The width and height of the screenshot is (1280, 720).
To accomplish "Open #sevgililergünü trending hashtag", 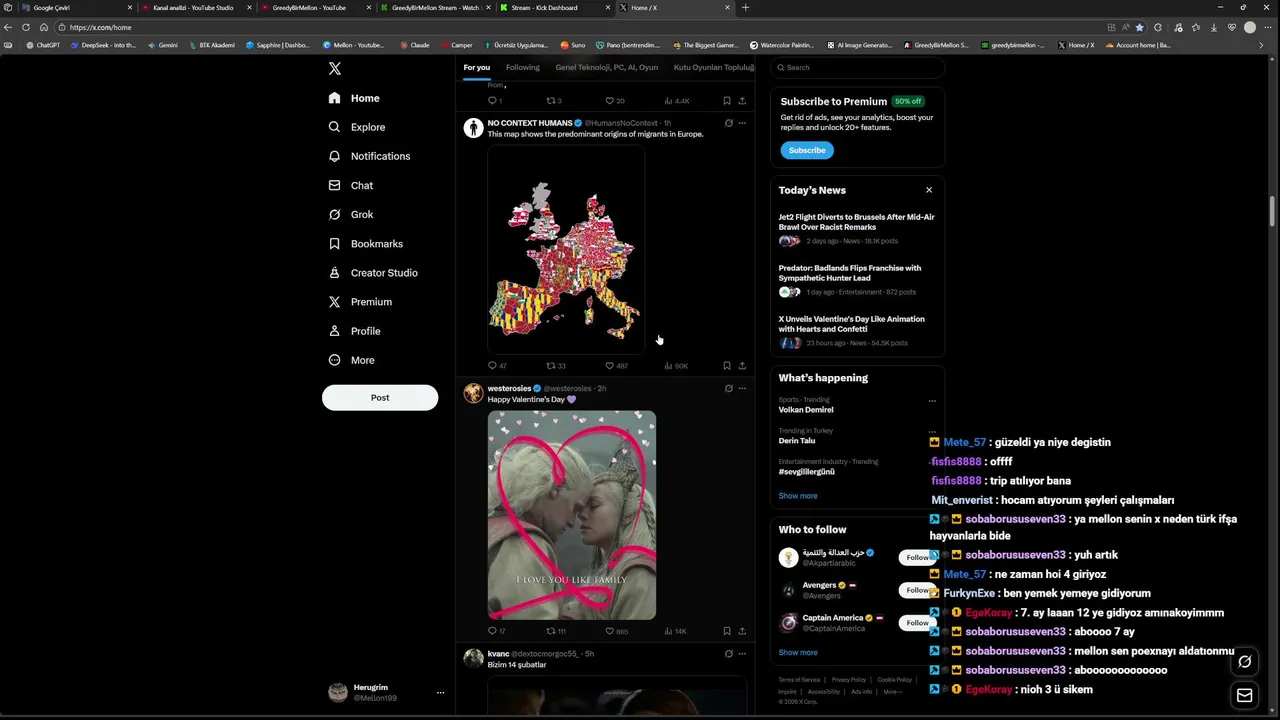I will [x=807, y=472].
